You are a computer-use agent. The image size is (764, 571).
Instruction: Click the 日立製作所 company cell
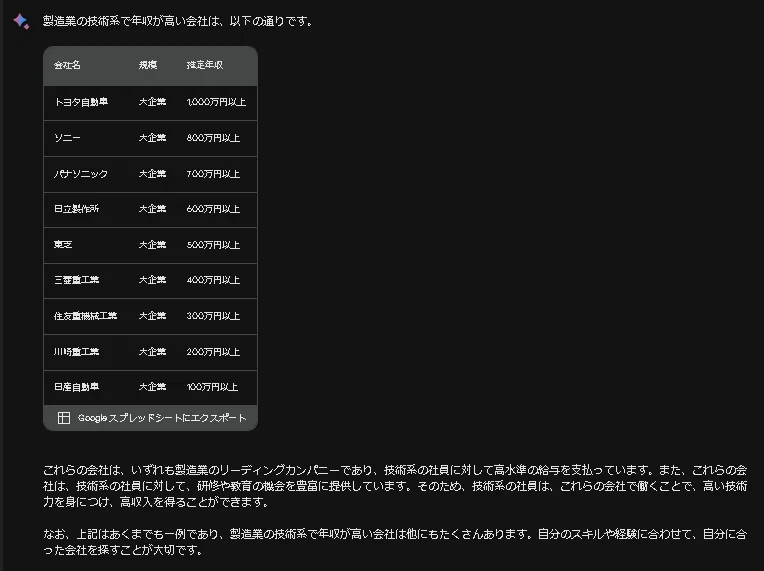tap(76, 209)
